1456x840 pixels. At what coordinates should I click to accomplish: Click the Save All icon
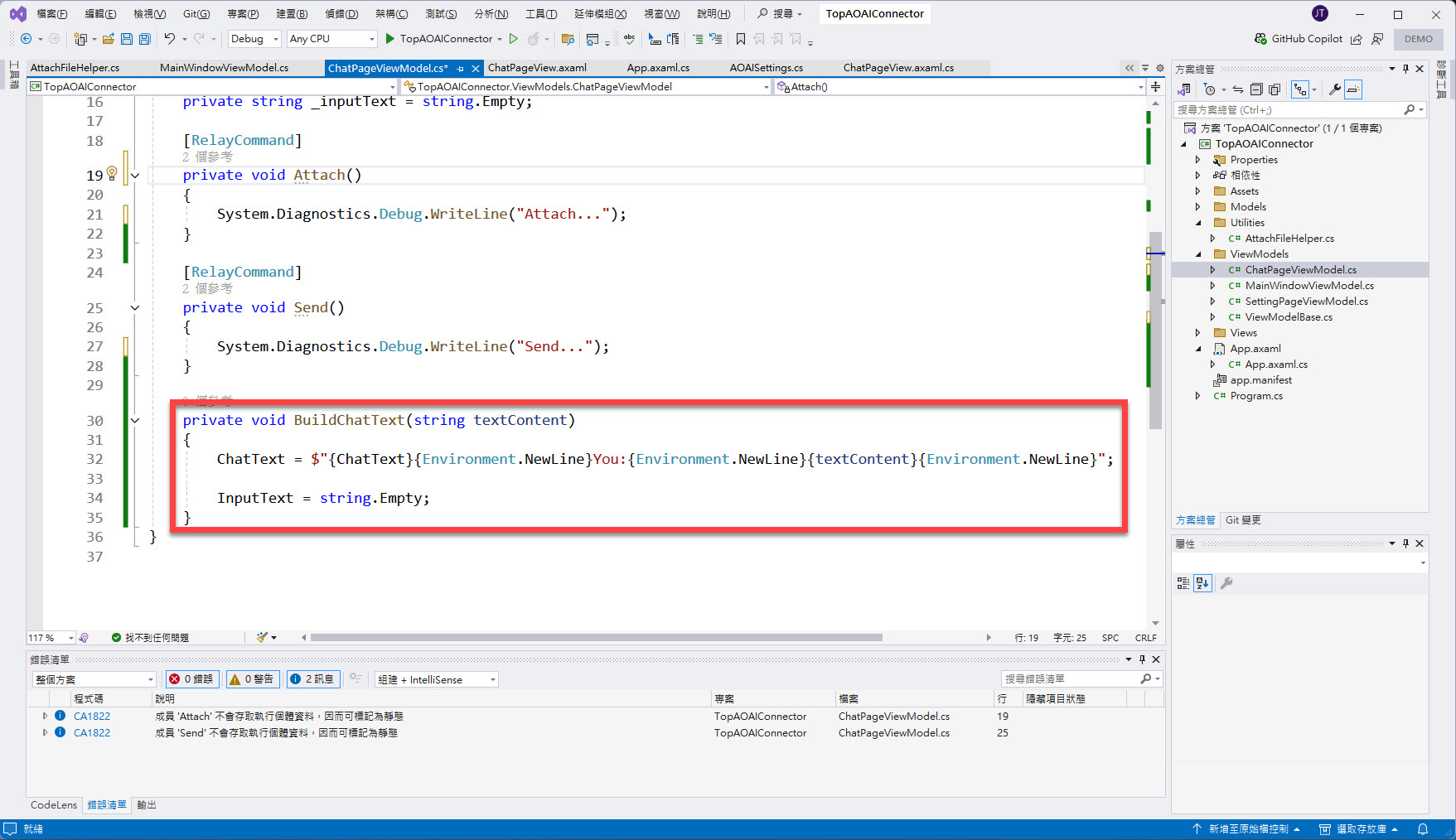[145, 39]
